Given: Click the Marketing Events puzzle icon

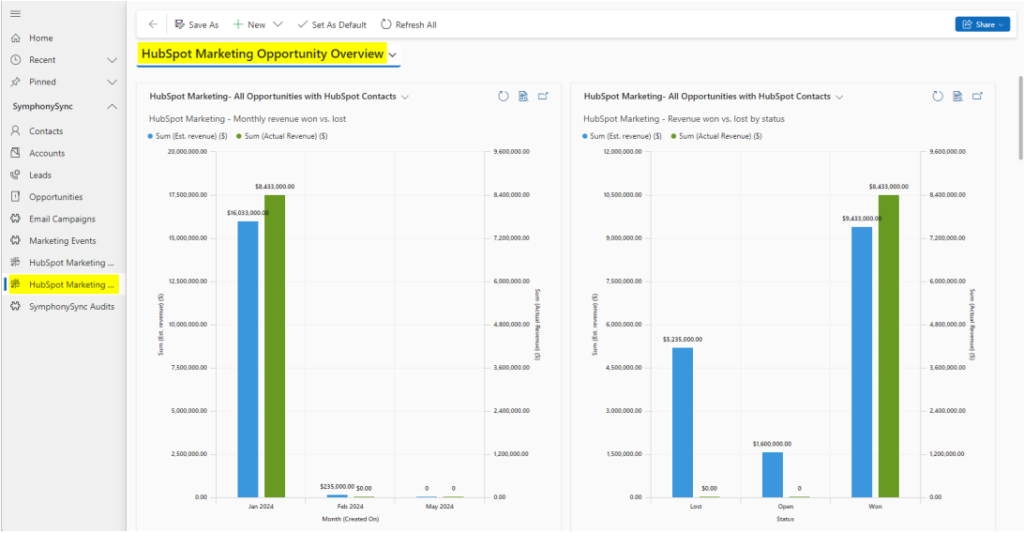Looking at the screenshot, I should coord(16,240).
